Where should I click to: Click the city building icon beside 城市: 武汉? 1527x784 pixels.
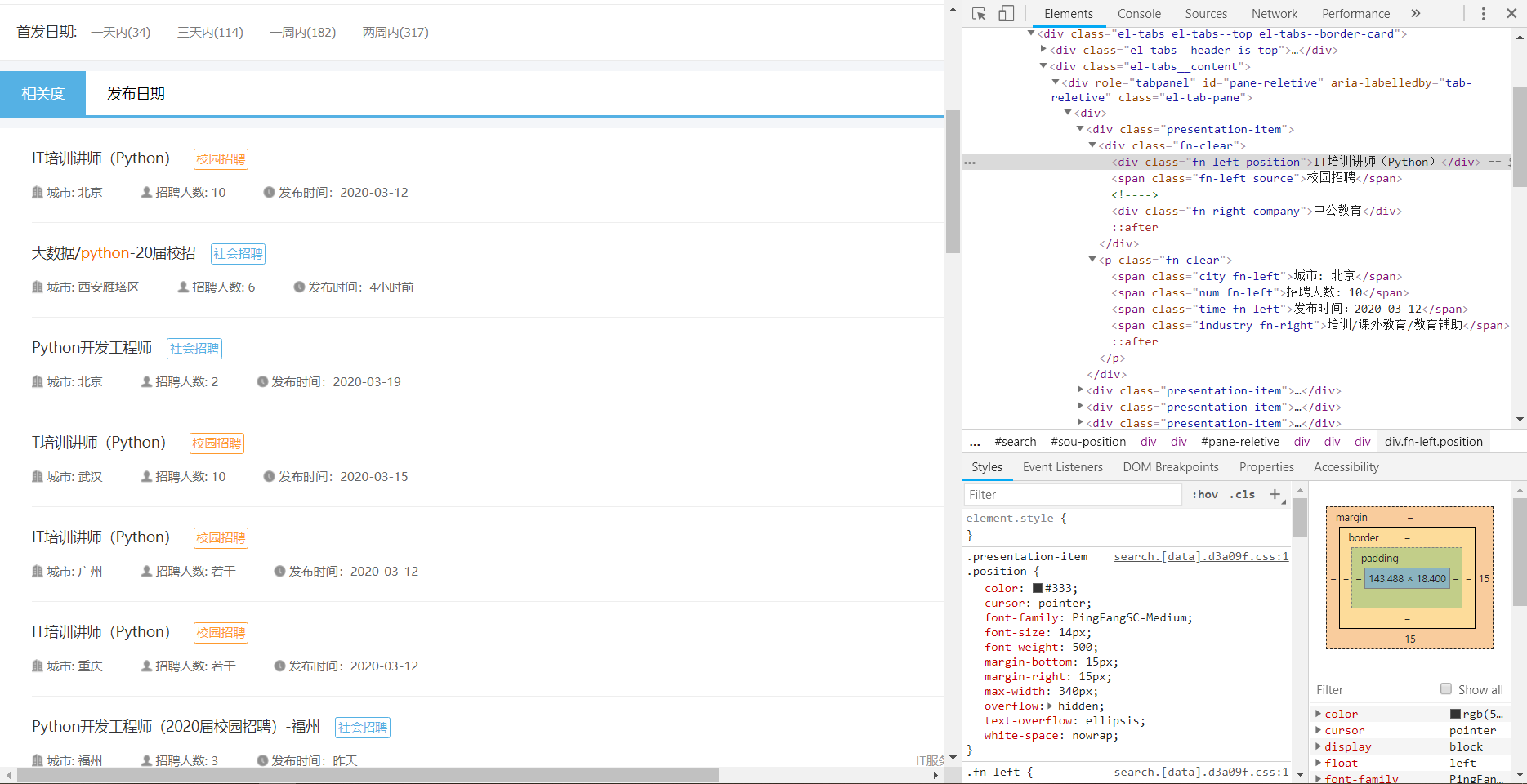pyautogui.click(x=37, y=476)
